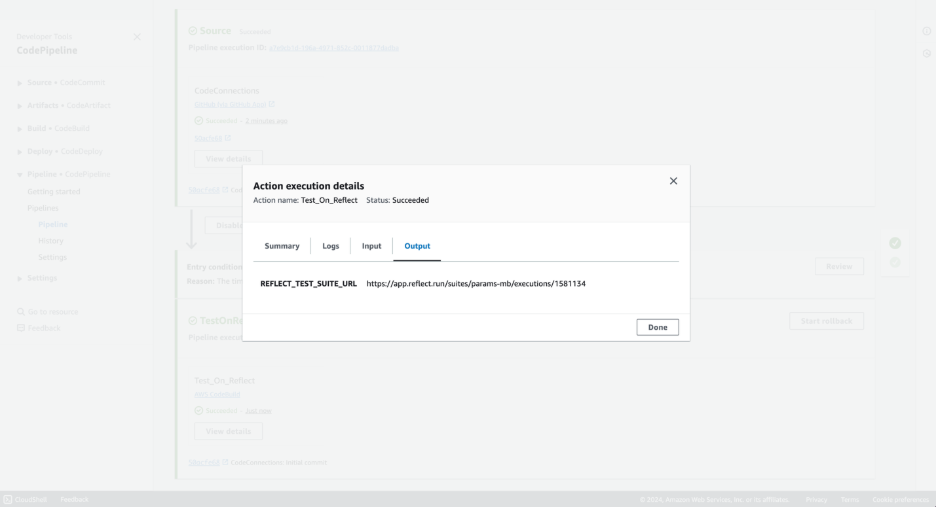
Task: Expand Source CodeCommit in sidebar
Action: coord(20,83)
